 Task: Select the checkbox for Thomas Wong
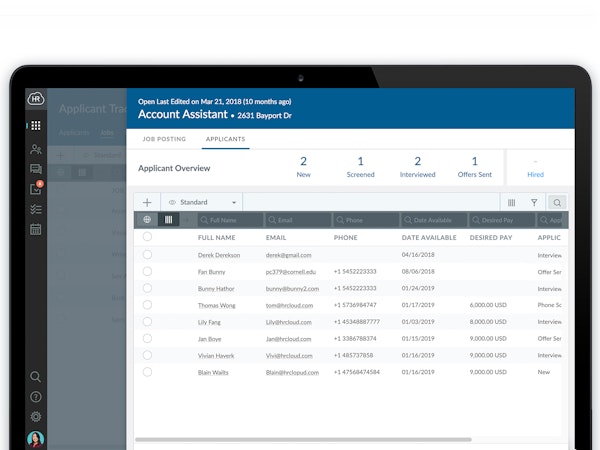pyautogui.click(x=147, y=304)
